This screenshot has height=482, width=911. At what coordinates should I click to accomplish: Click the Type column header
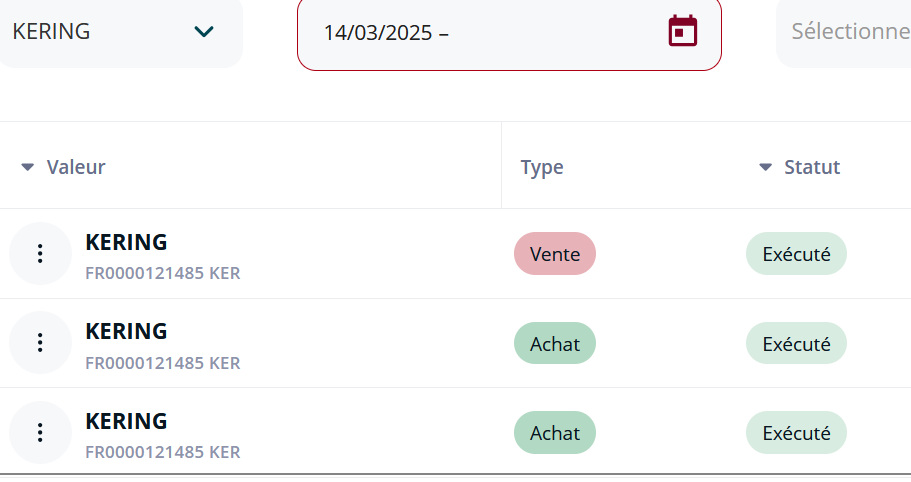point(542,167)
